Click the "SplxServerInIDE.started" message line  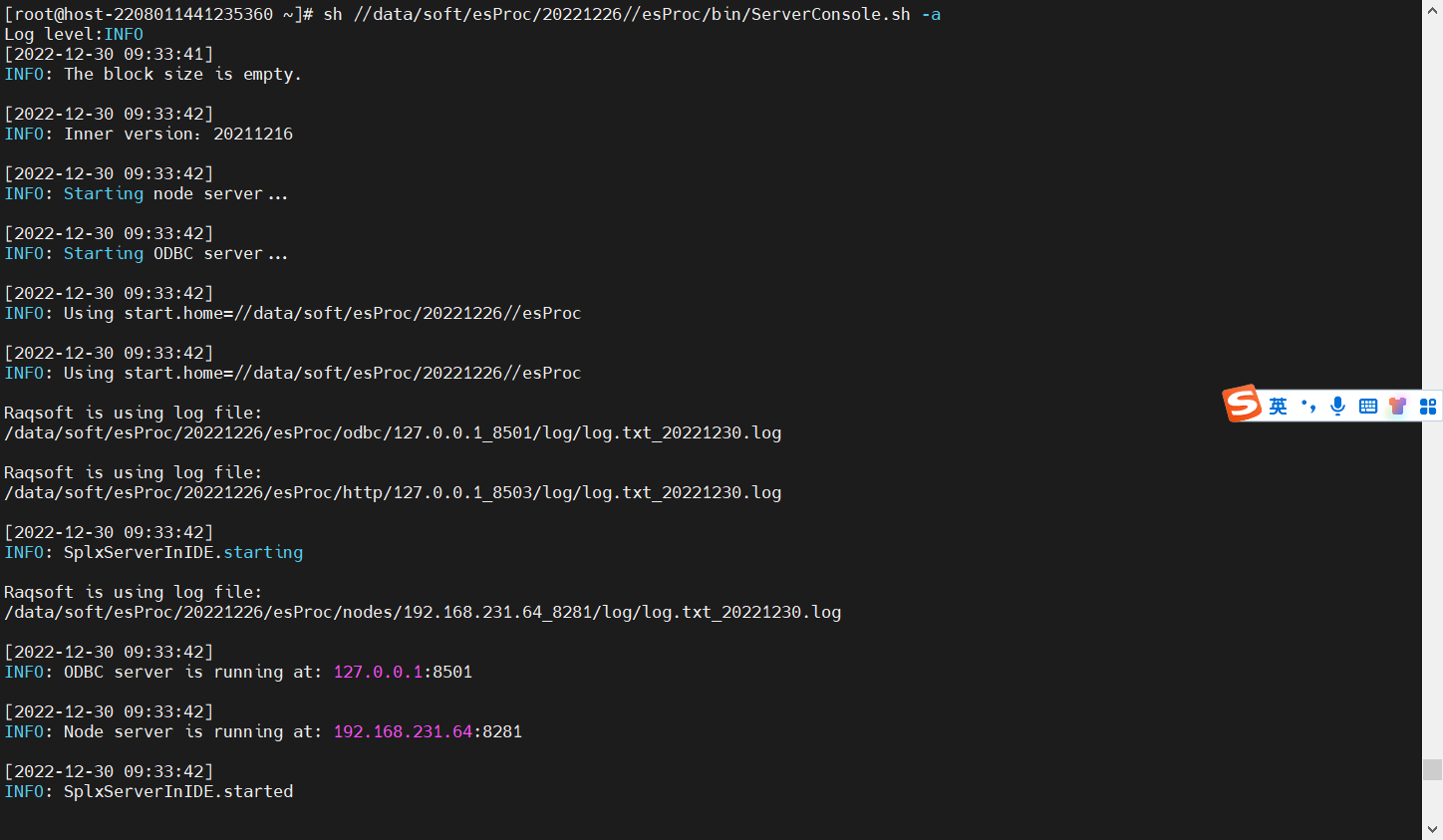(x=178, y=792)
